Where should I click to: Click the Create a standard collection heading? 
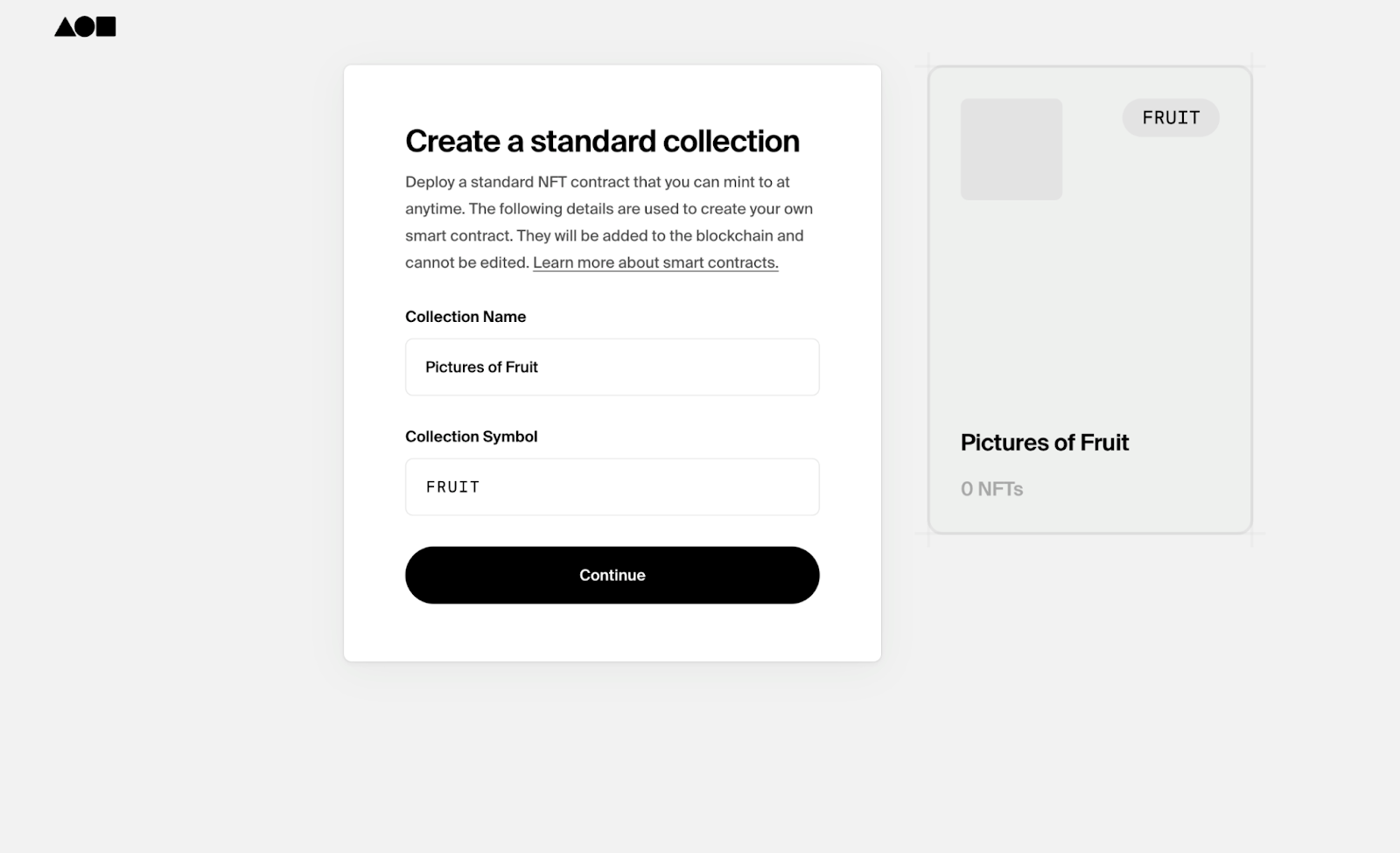point(601,140)
